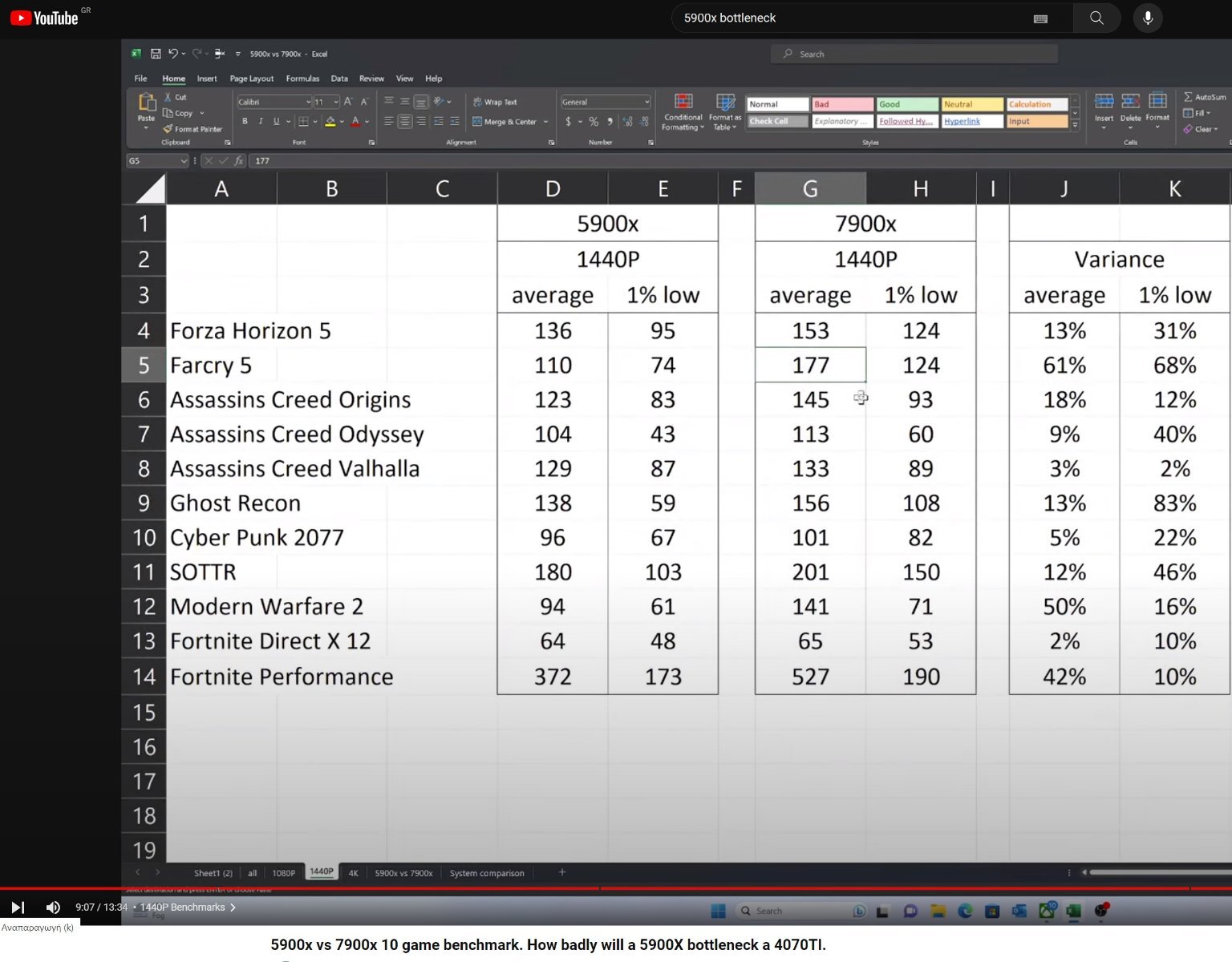The width and height of the screenshot is (1232, 962).
Task: Click the YouTube search magnifier button
Action: (x=1096, y=18)
